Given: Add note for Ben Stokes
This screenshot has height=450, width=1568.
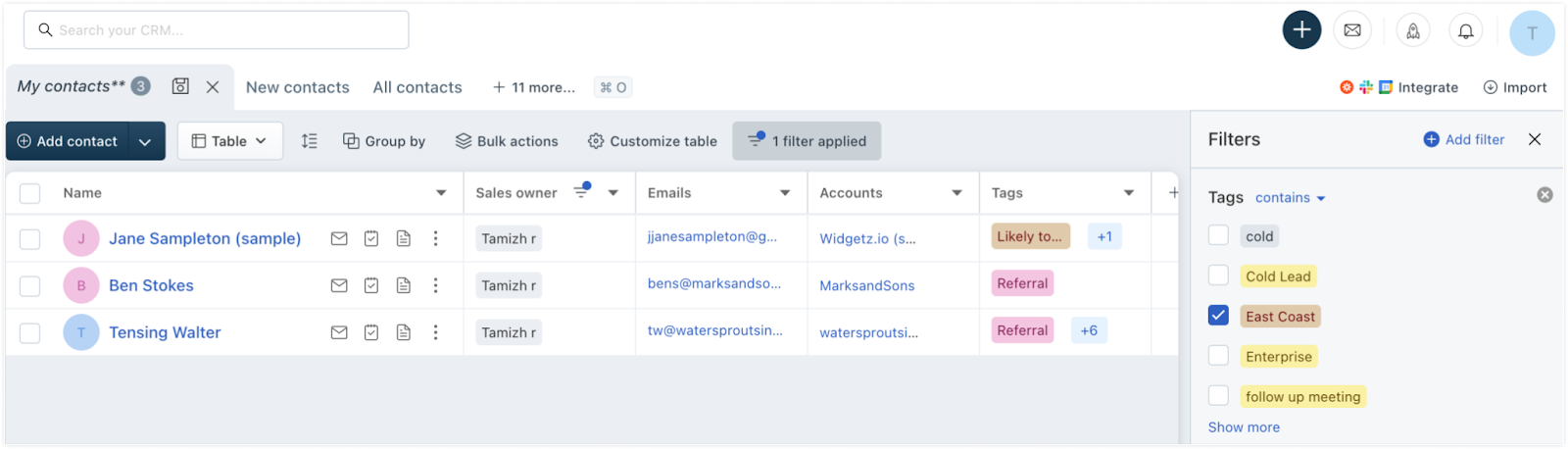Looking at the screenshot, I should (404, 285).
